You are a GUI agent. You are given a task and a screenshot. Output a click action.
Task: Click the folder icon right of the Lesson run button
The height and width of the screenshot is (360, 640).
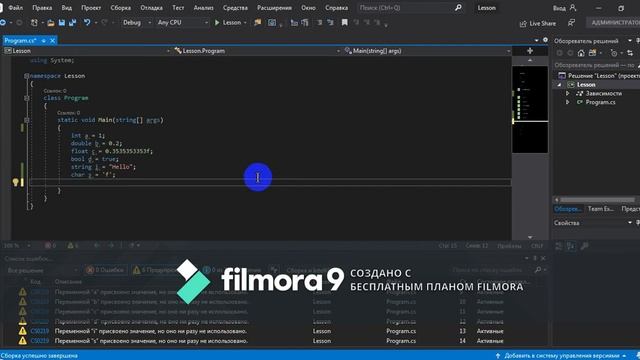[x=258, y=22]
